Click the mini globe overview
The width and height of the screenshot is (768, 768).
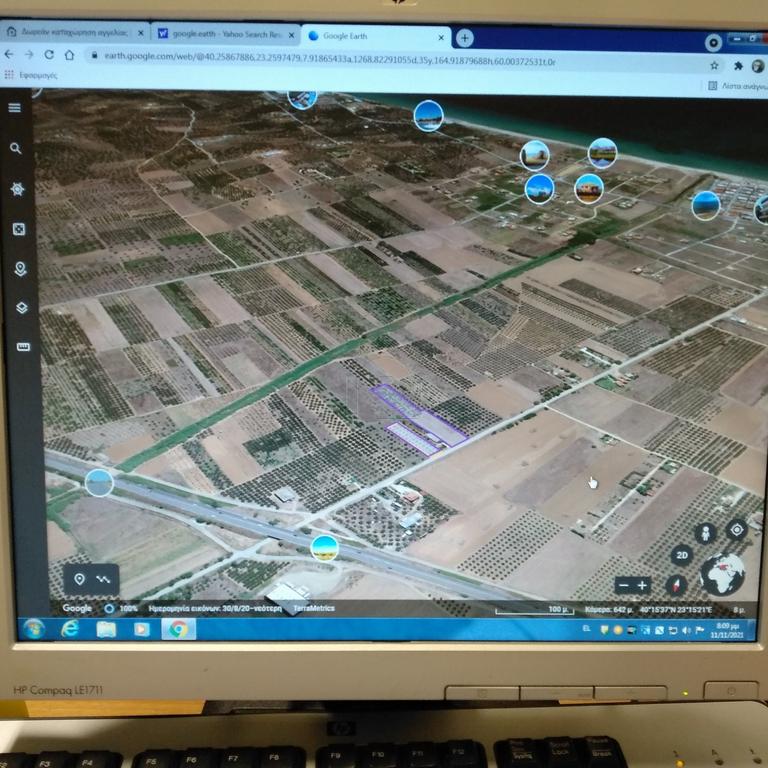tap(722, 575)
